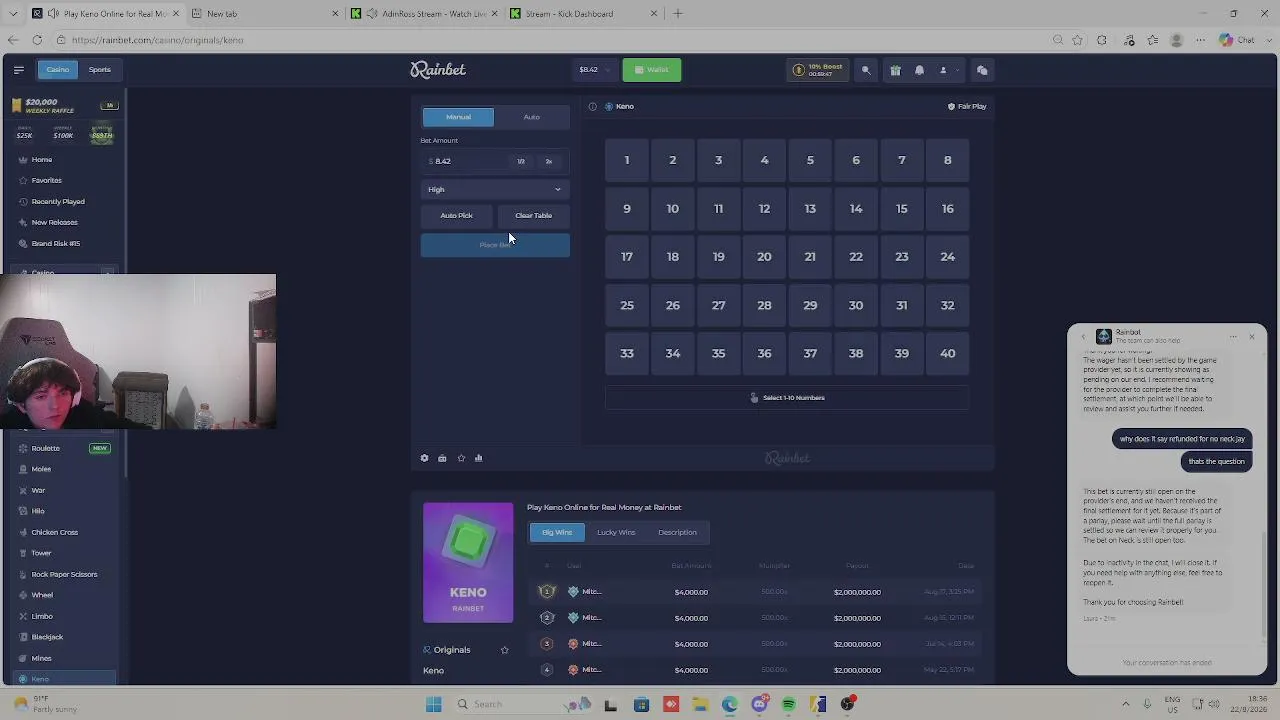Select Keno number 33
Viewport: 1280px width, 720px height.
click(x=627, y=353)
